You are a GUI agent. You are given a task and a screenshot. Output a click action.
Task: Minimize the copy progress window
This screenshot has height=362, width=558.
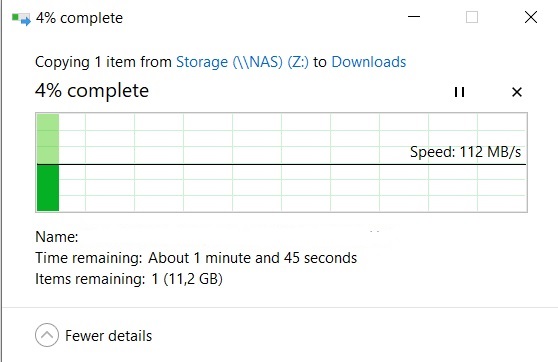pos(414,17)
